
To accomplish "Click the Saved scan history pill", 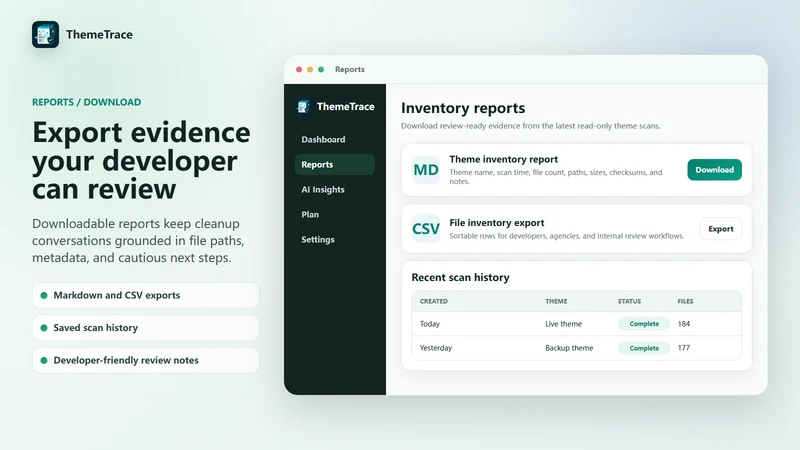I will 145,328.
